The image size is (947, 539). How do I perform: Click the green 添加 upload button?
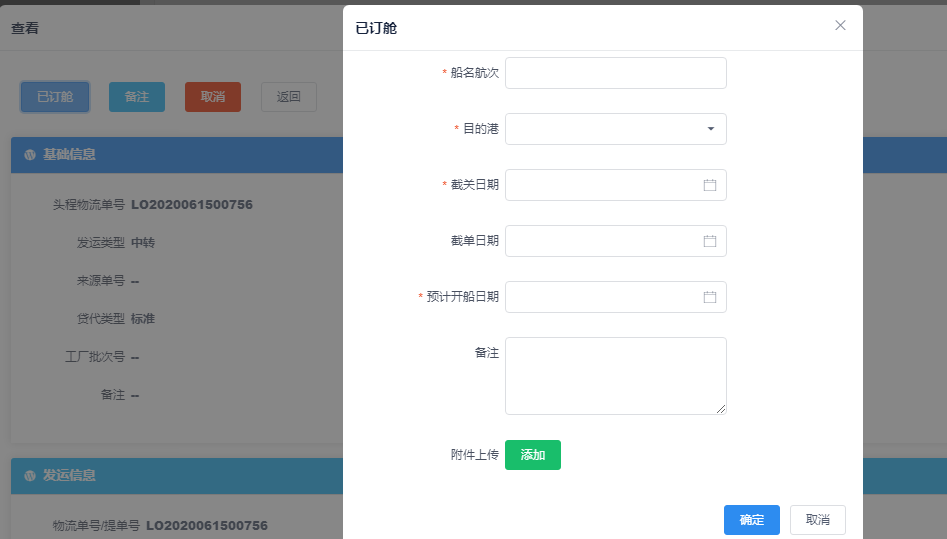pos(533,455)
